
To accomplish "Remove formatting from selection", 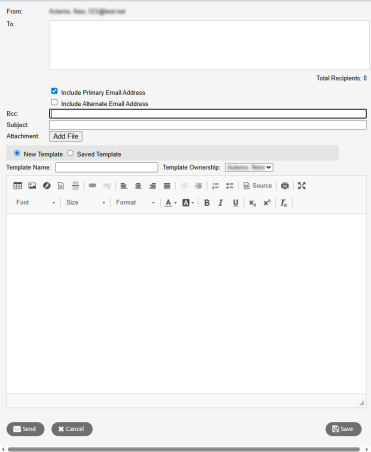I will [x=284, y=203].
